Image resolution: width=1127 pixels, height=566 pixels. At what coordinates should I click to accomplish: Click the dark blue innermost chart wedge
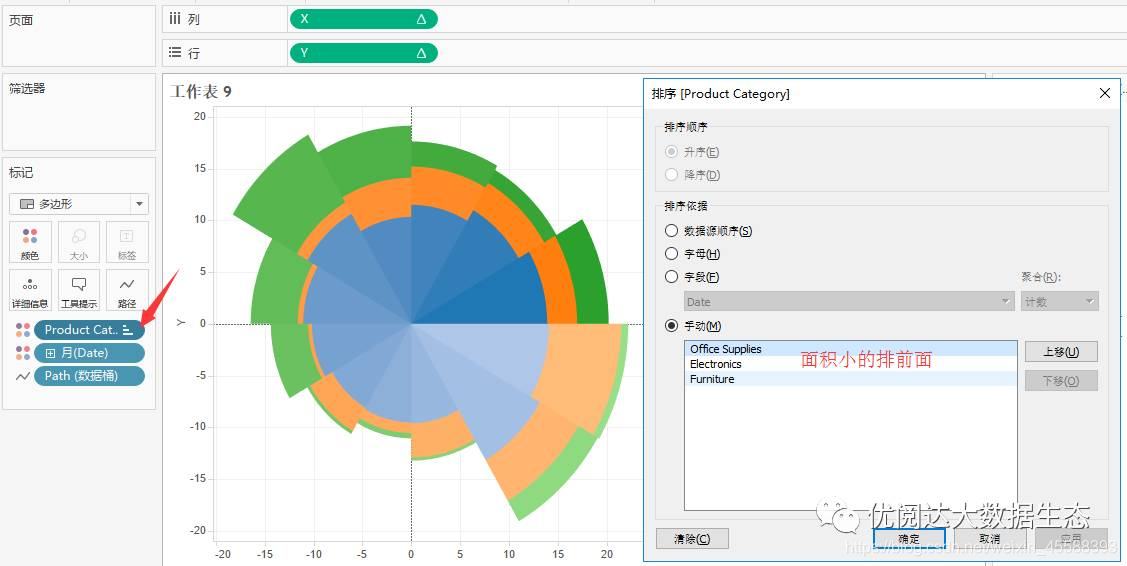point(496,298)
